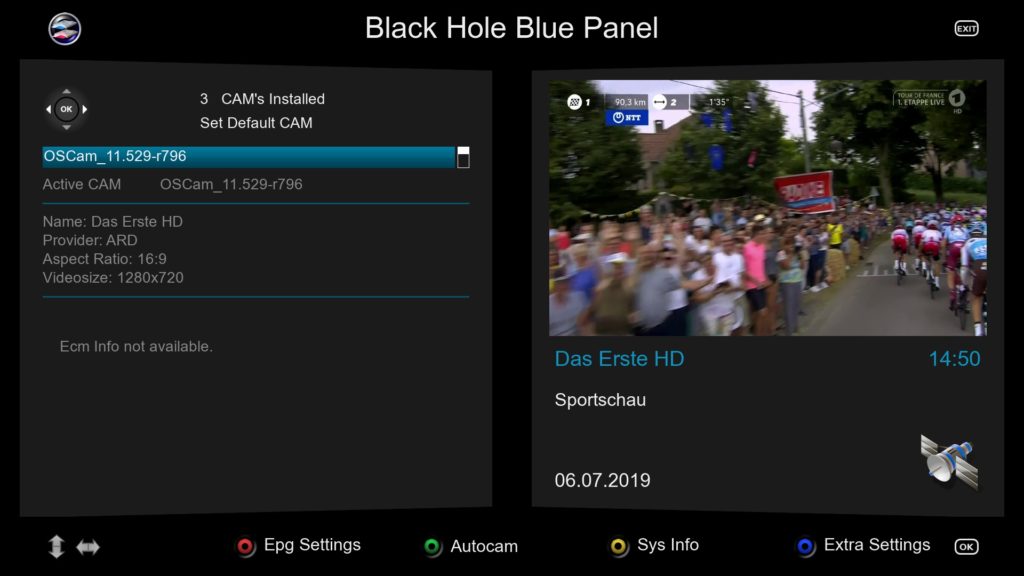Click "Ecm Info not available." message

pyautogui.click(x=136, y=346)
